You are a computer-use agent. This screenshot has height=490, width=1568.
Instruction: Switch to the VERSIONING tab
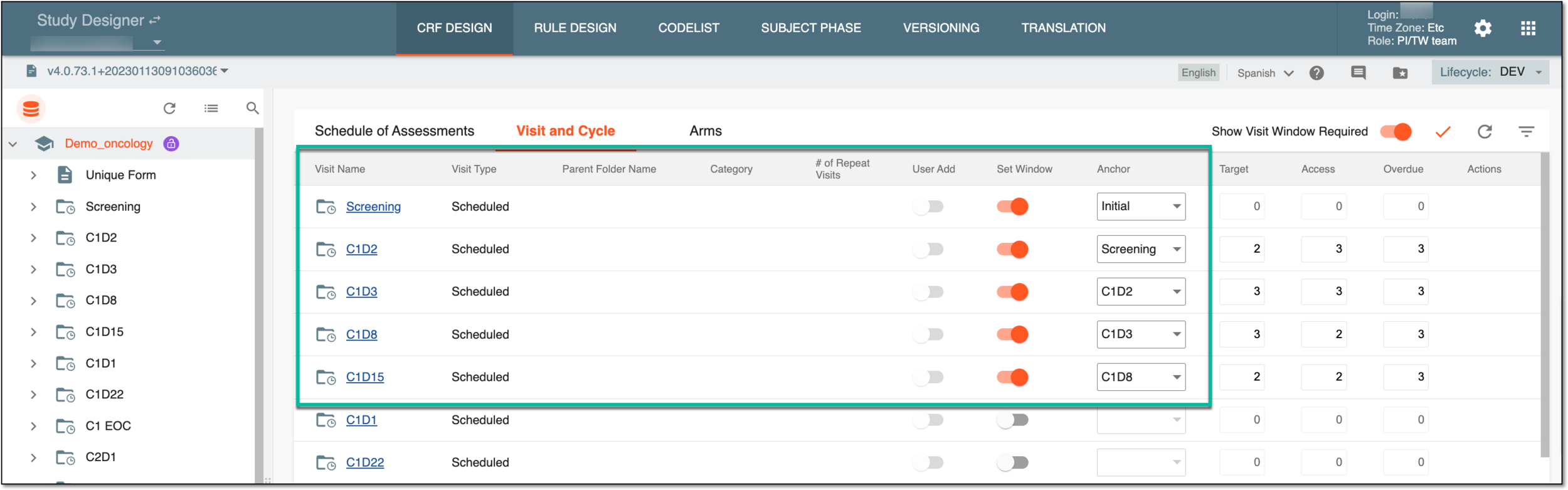pos(941,28)
